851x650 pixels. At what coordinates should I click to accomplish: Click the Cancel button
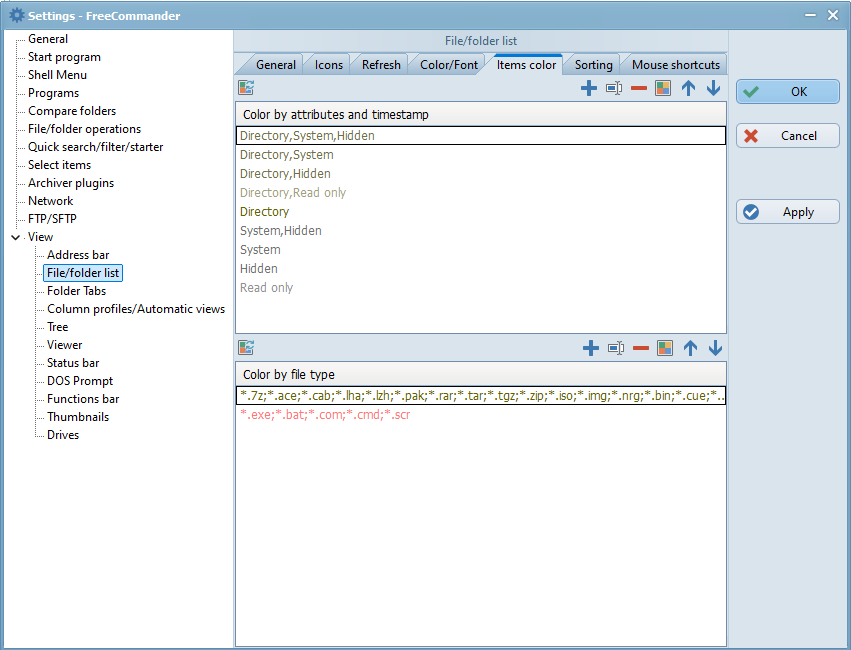pyautogui.click(x=788, y=136)
